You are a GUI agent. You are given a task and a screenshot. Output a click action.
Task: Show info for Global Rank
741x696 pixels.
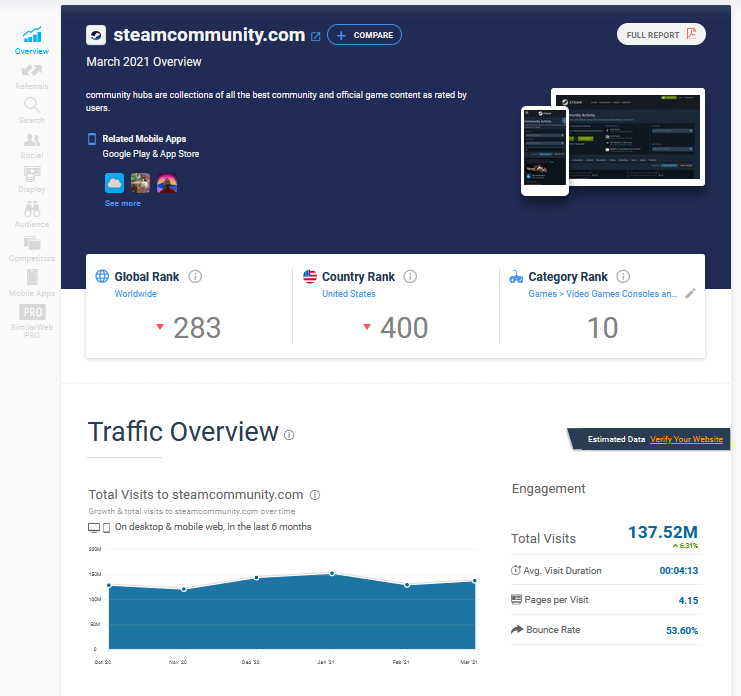195,276
